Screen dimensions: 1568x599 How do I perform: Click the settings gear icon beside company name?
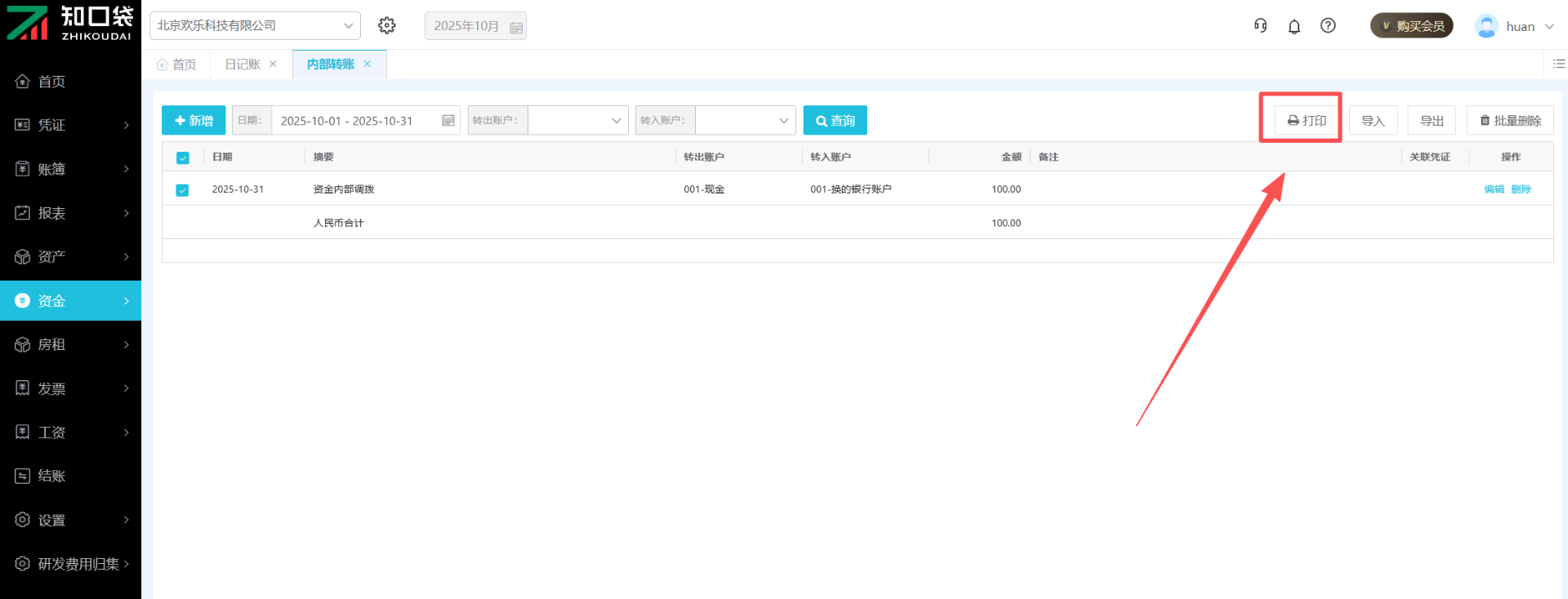pos(387,25)
